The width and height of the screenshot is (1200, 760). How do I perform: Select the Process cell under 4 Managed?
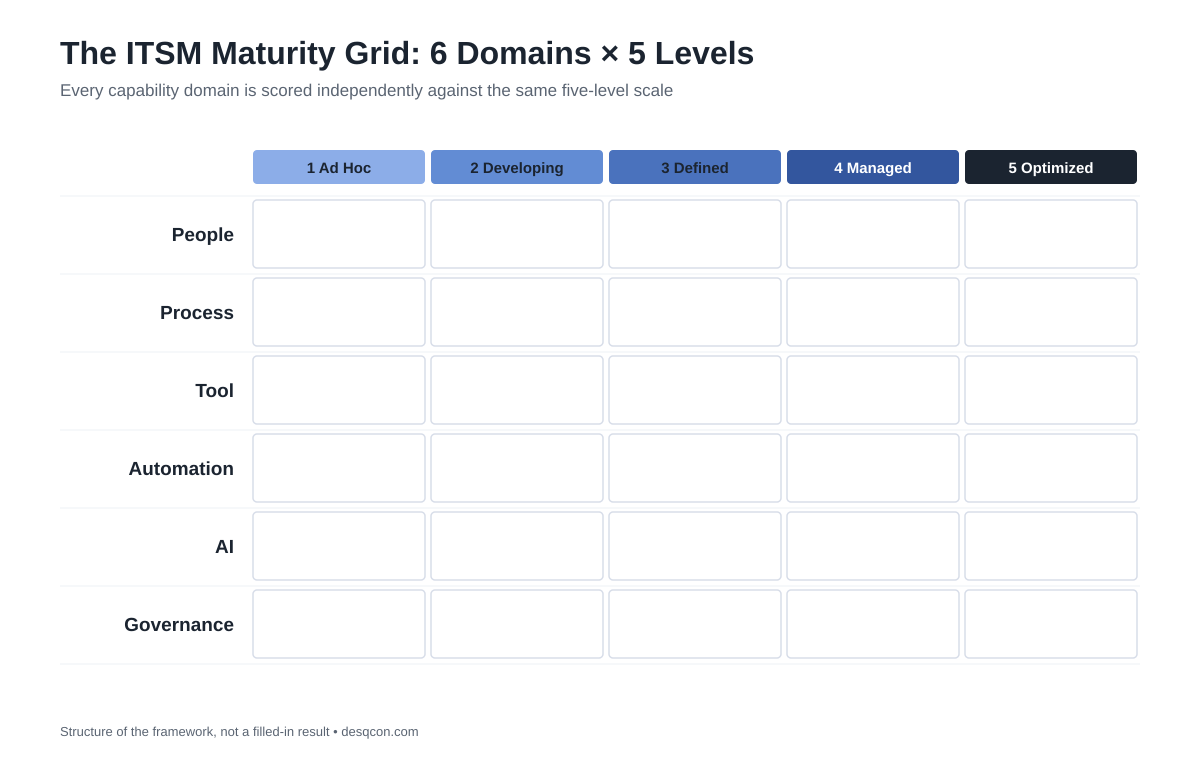point(873,312)
